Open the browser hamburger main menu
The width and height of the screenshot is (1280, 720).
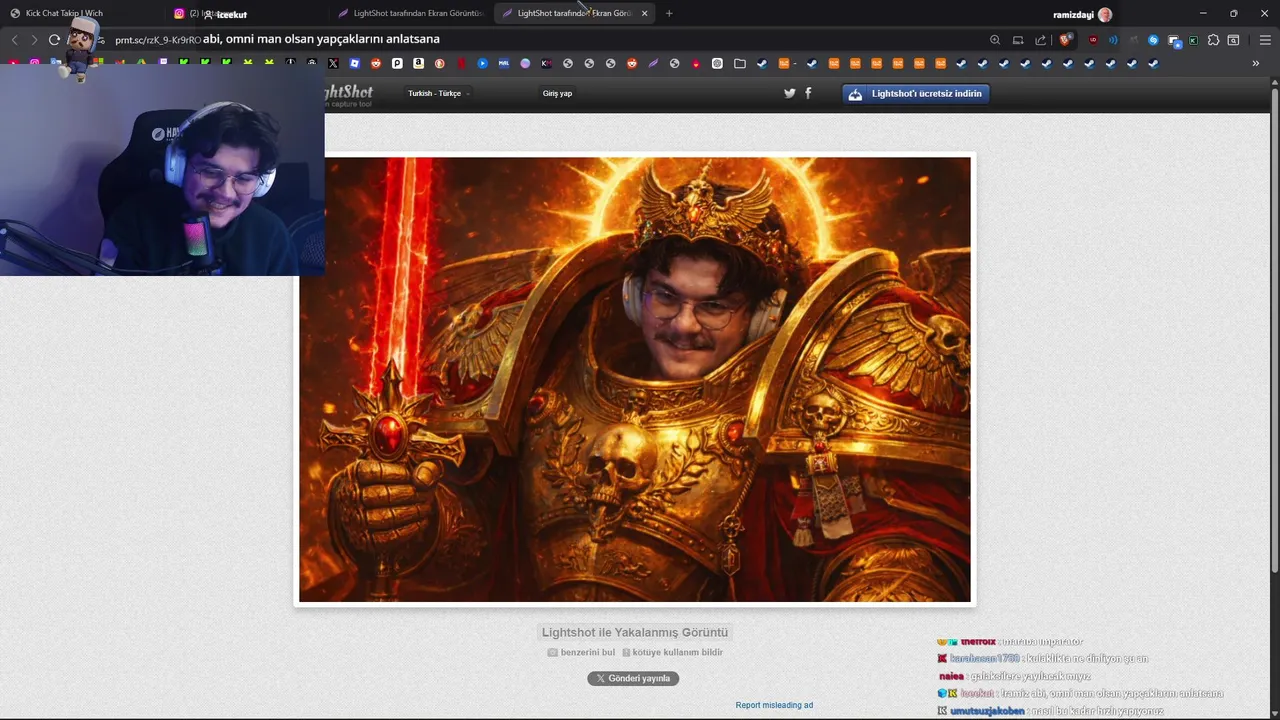1265,40
